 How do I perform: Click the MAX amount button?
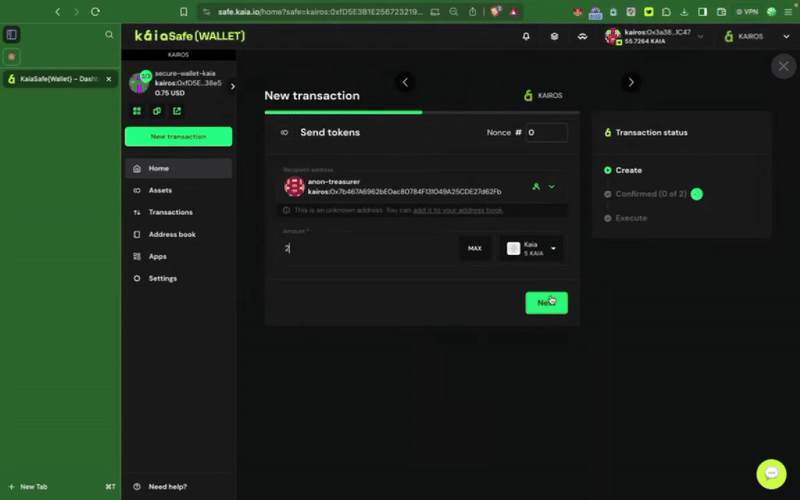point(474,248)
